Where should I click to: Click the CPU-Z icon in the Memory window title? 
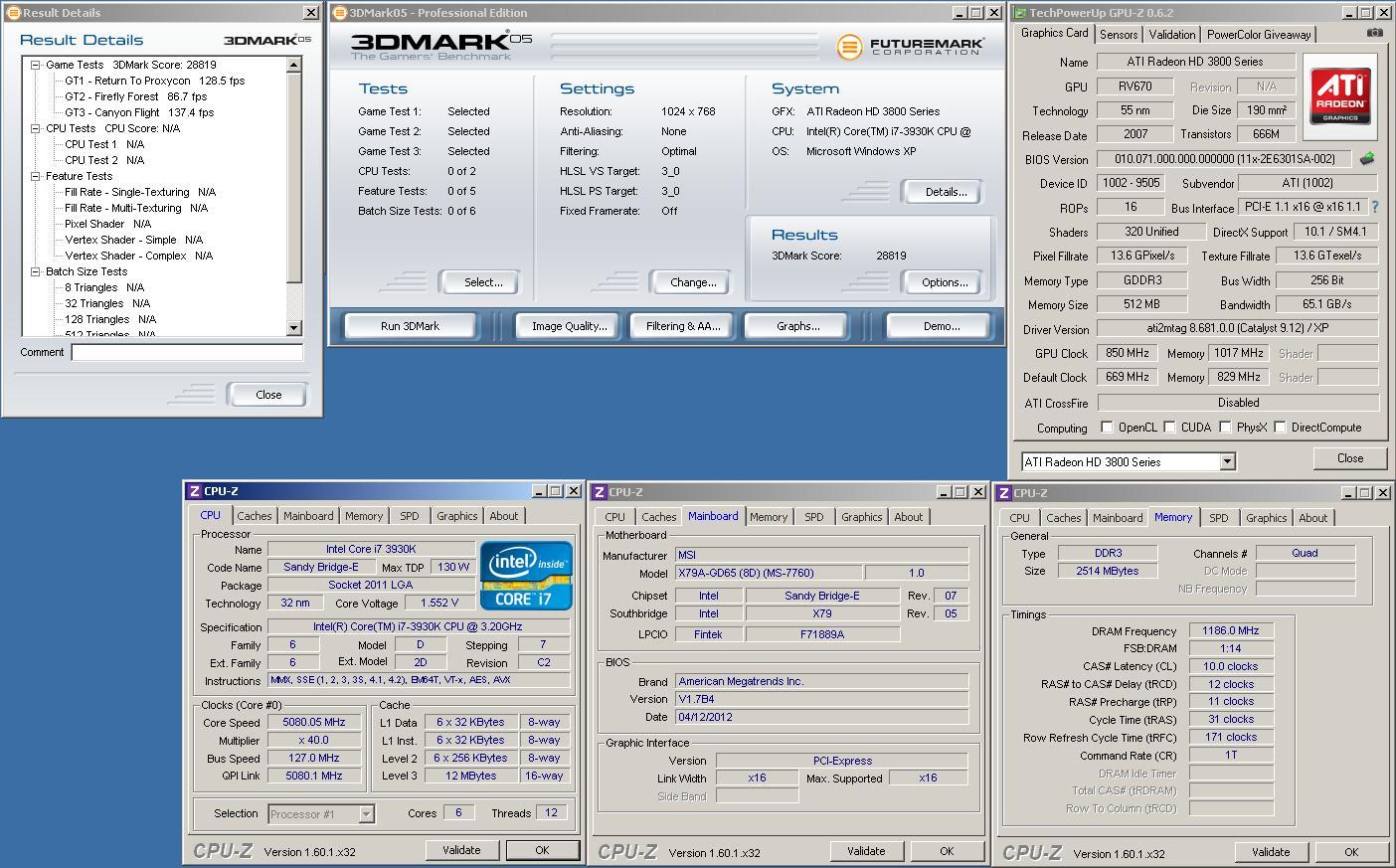click(1004, 493)
